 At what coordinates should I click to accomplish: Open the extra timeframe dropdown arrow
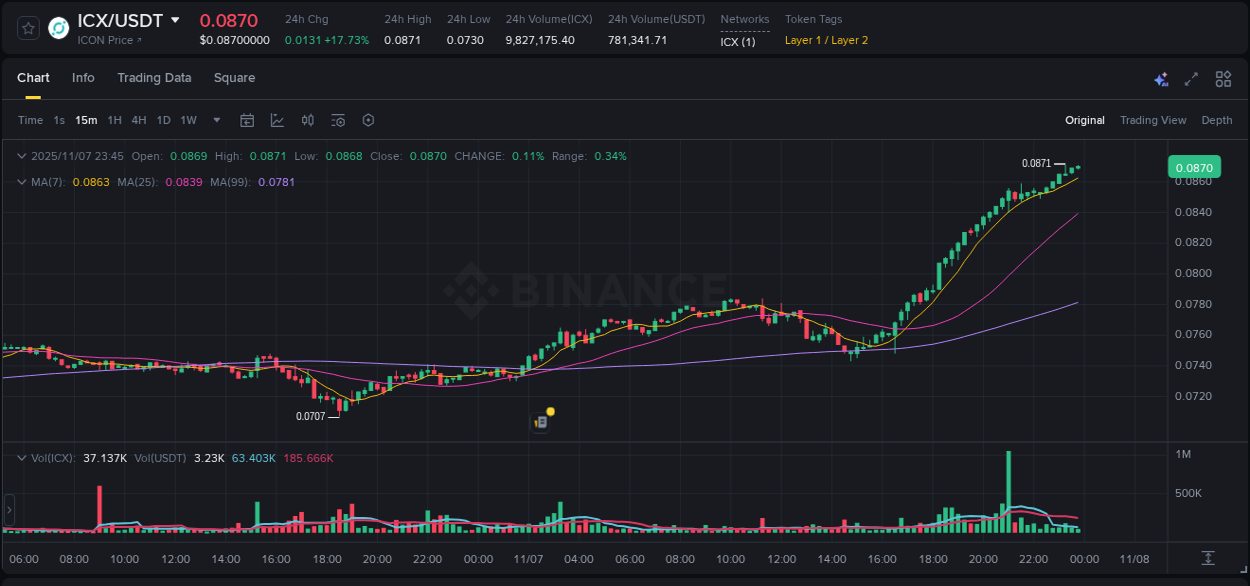pyautogui.click(x=216, y=120)
